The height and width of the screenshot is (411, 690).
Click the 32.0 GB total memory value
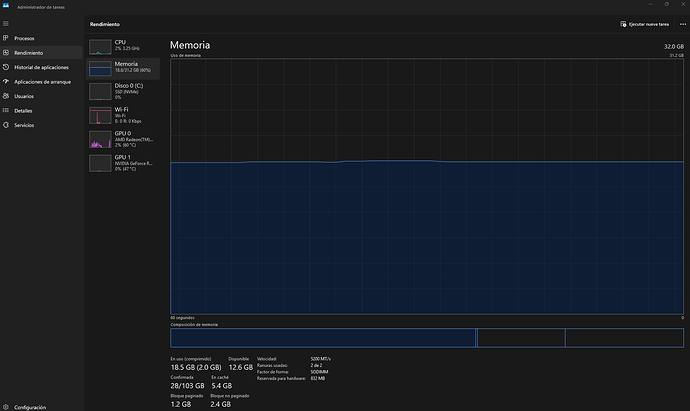674,46
